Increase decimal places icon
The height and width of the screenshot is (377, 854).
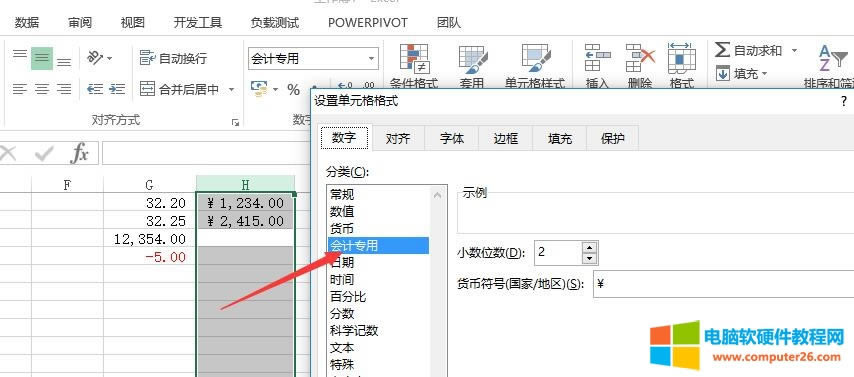[x=344, y=86]
